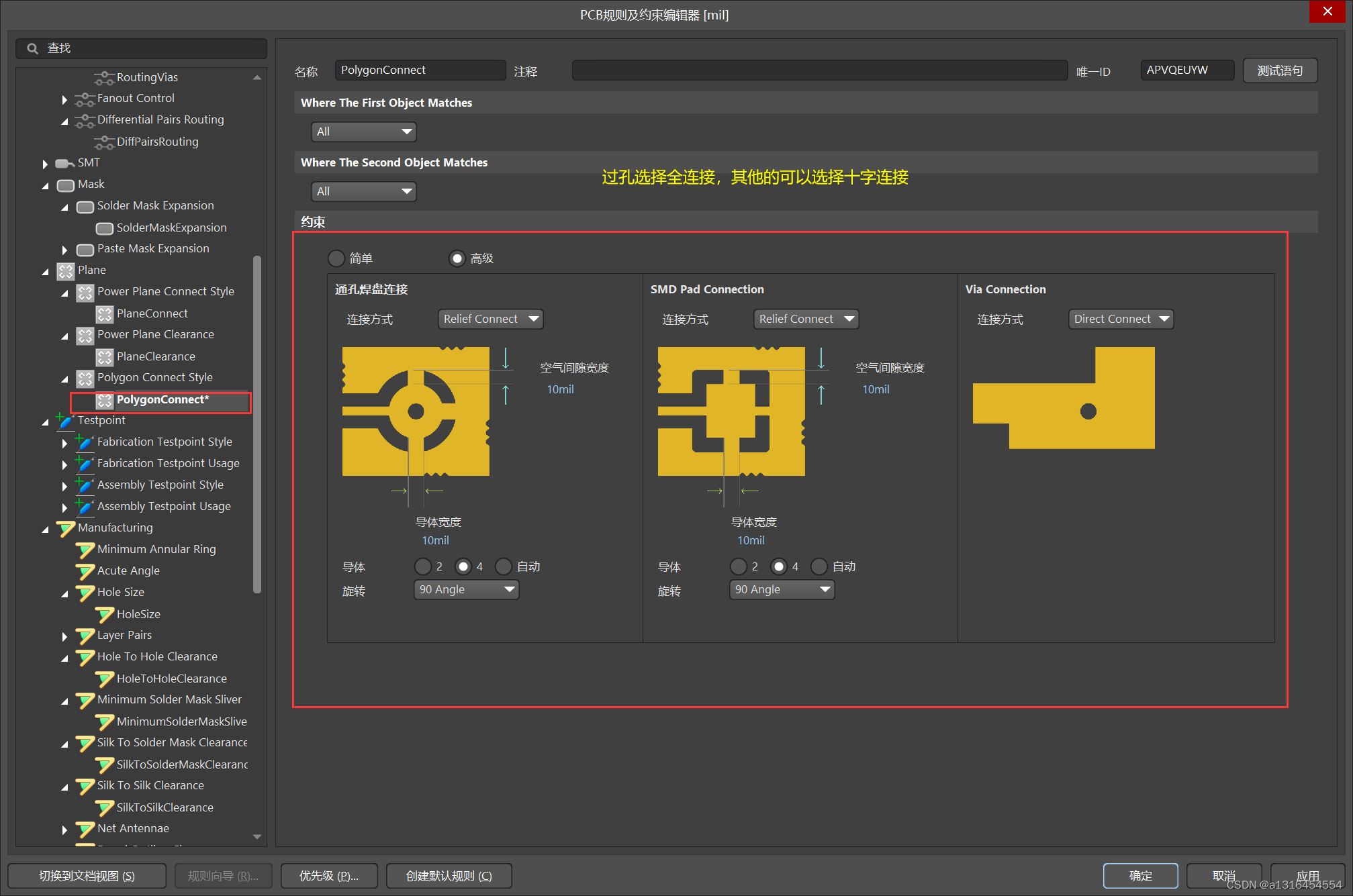The image size is (1353, 896).
Task: Open the through-hole rotation 90 Angle dropdown
Action: pos(466,589)
